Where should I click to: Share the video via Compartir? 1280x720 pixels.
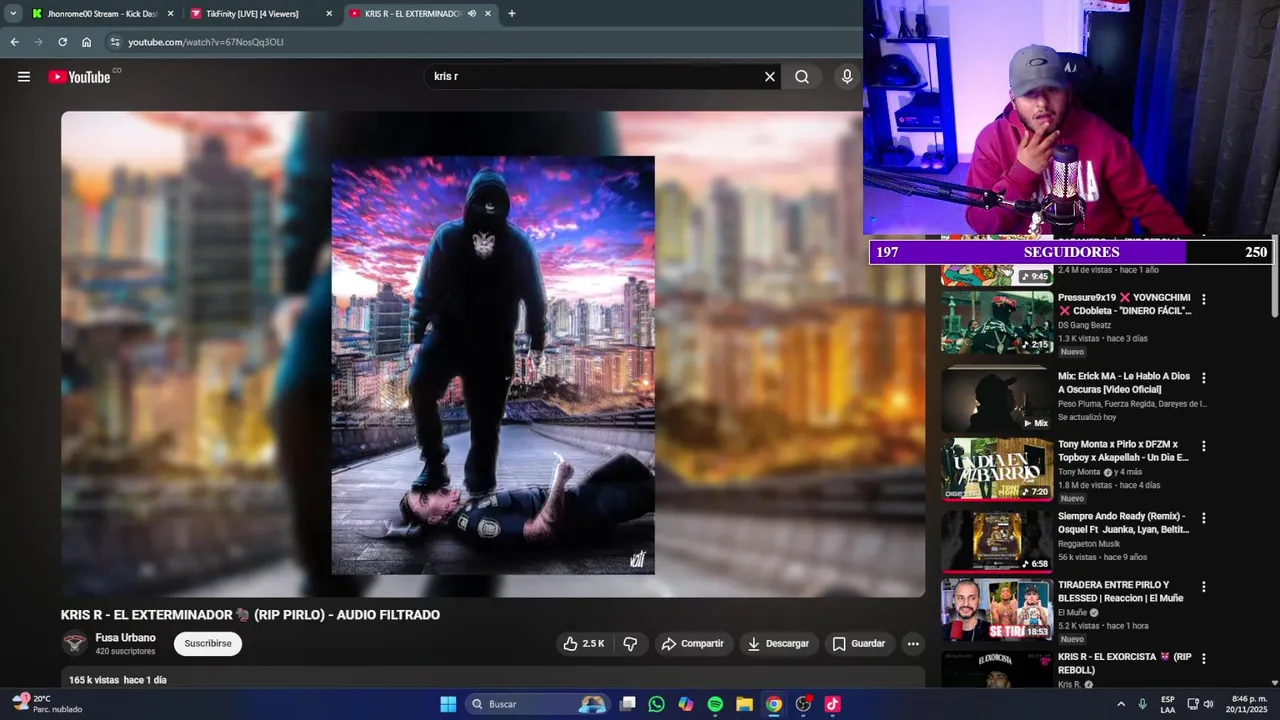click(x=693, y=644)
